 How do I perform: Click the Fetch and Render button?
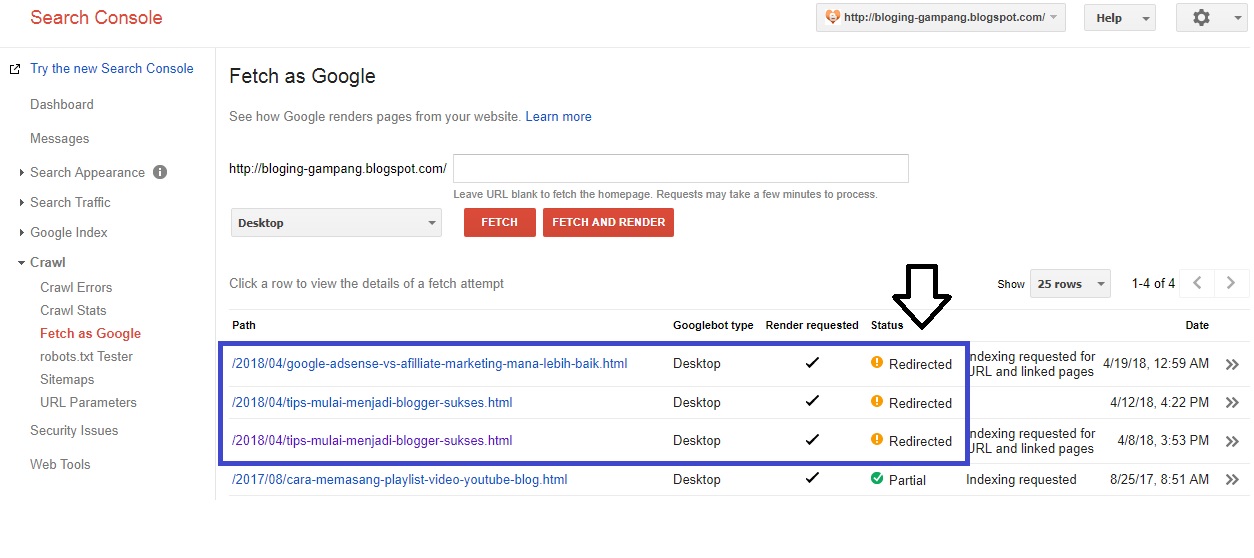pyautogui.click(x=608, y=222)
